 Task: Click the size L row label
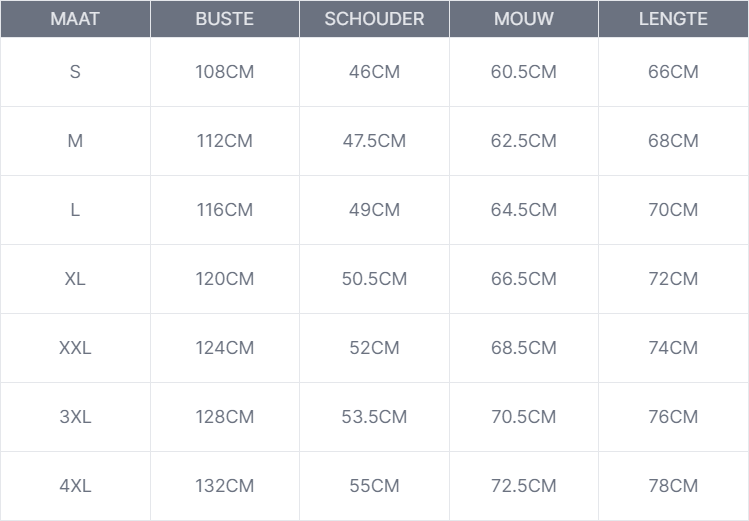(75, 210)
